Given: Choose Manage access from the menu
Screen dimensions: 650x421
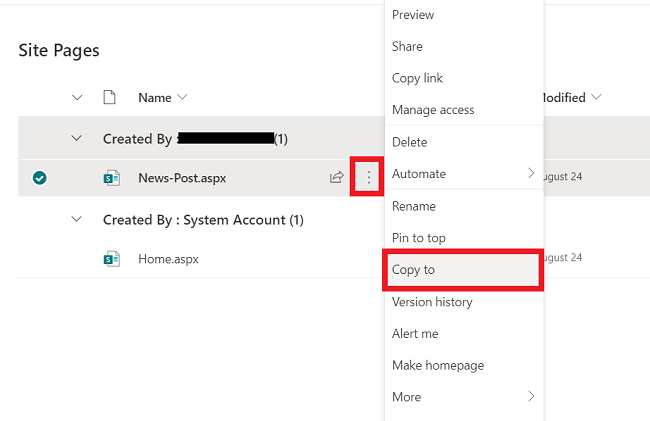Looking at the screenshot, I should tap(433, 110).
